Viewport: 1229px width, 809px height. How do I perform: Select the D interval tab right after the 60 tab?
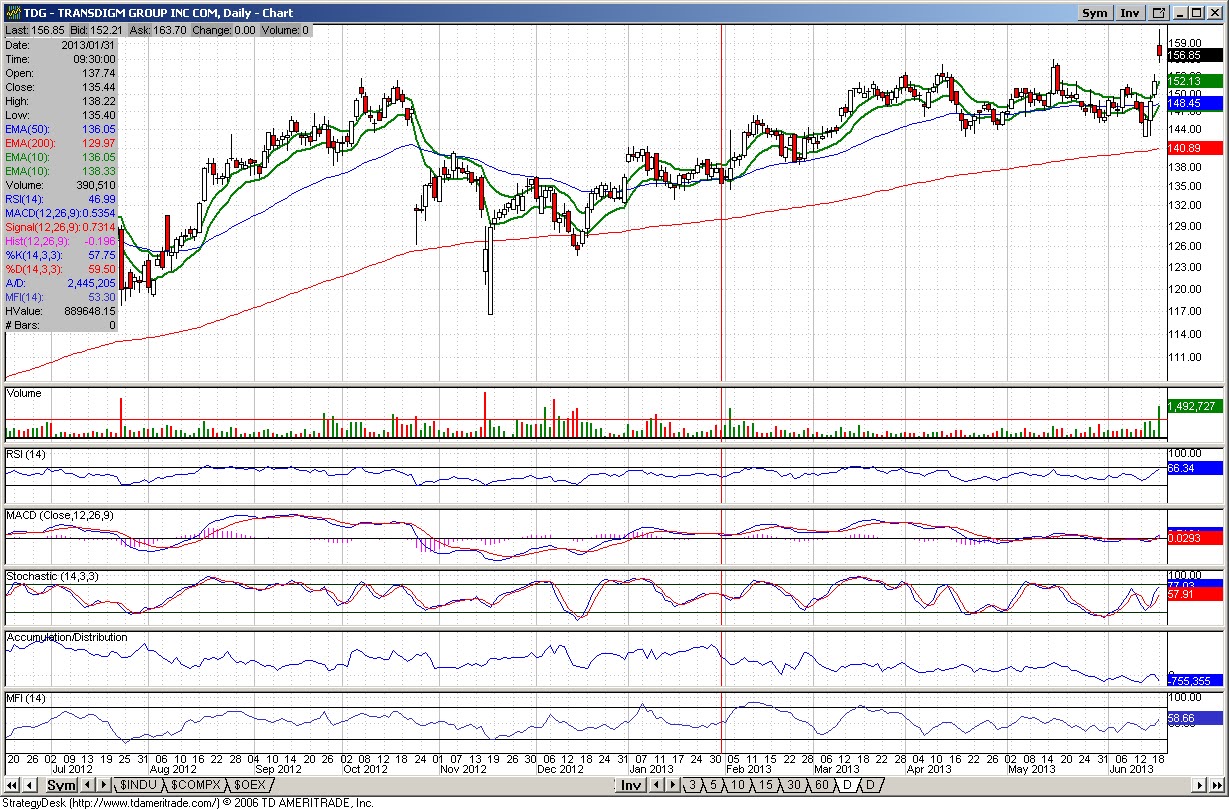click(x=846, y=786)
